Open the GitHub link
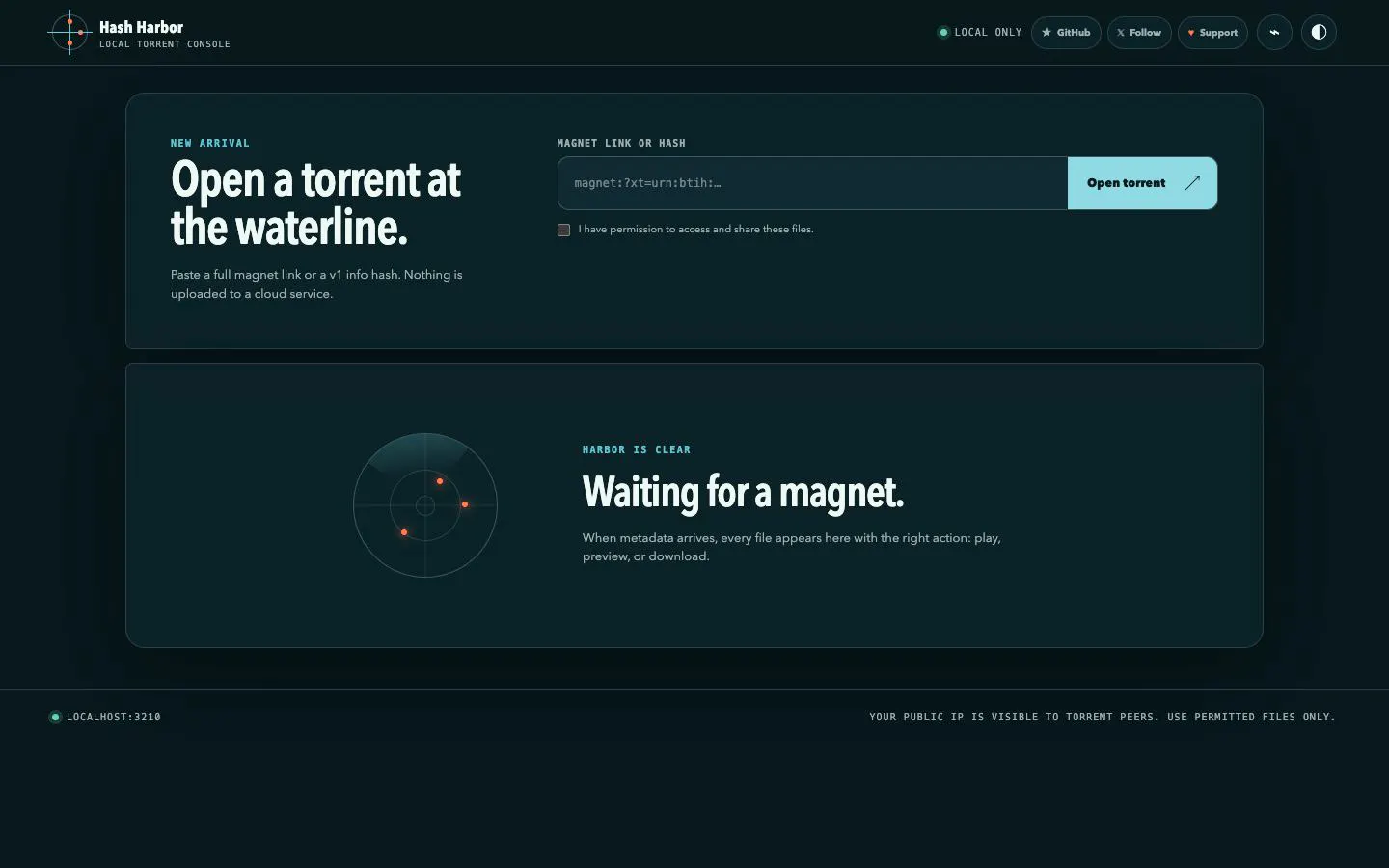The width and height of the screenshot is (1389, 868). point(1066,33)
